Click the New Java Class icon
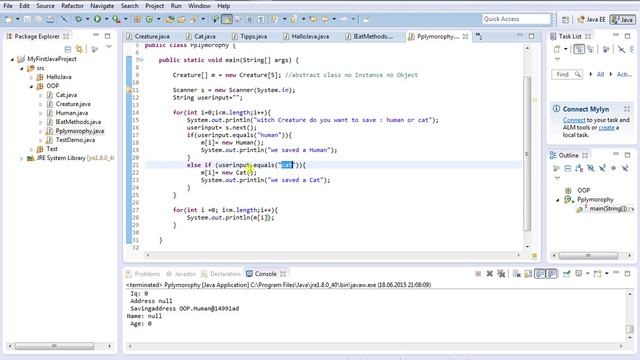 tap(150, 19)
